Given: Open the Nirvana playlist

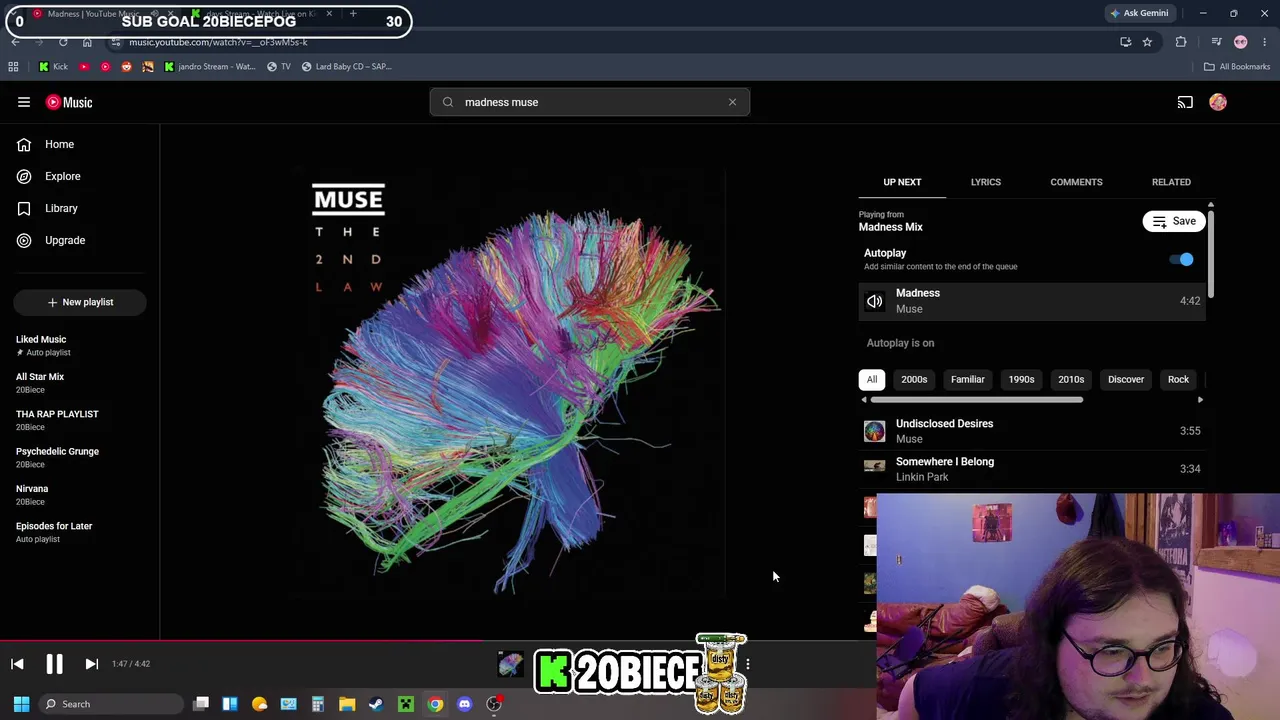Looking at the screenshot, I should point(80,495).
